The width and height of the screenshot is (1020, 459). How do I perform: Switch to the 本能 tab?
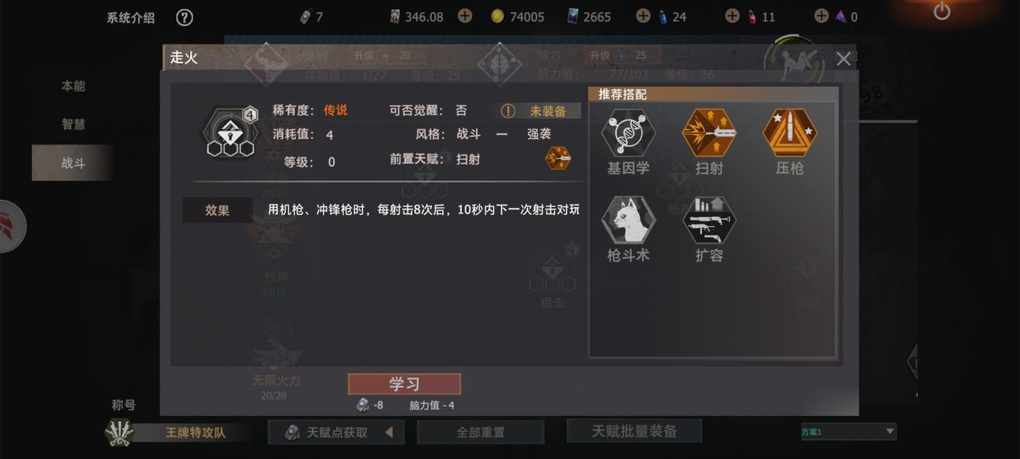point(73,86)
